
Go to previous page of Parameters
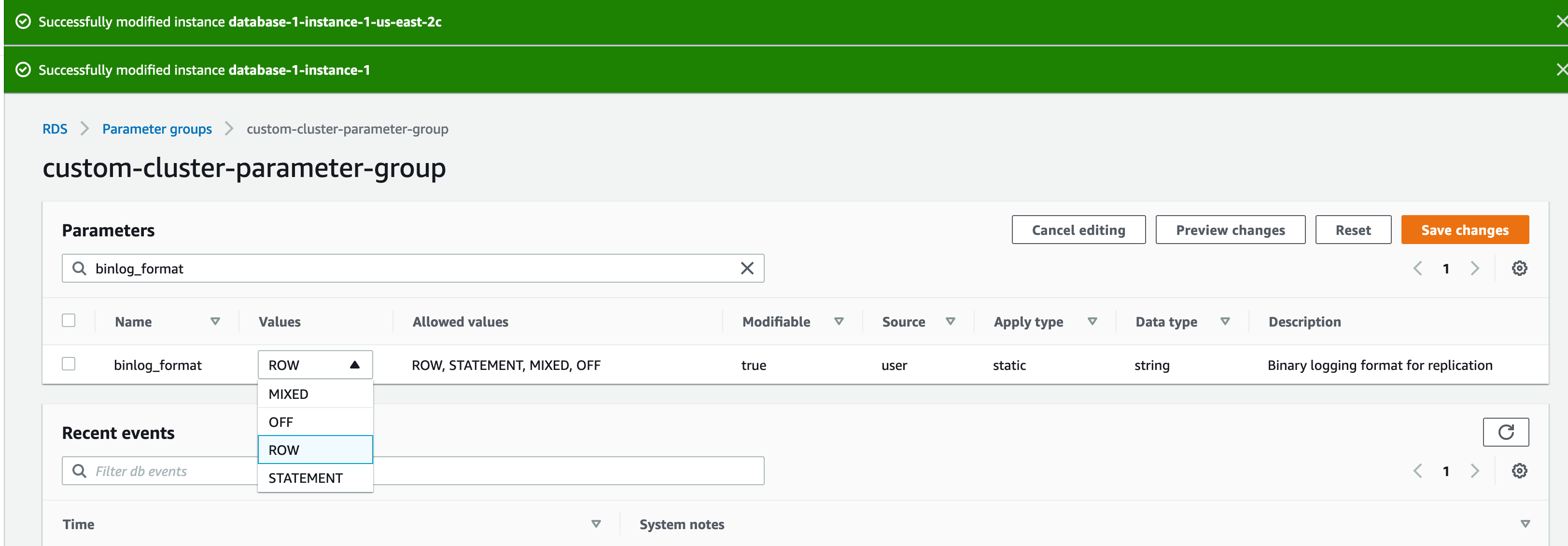(1418, 268)
